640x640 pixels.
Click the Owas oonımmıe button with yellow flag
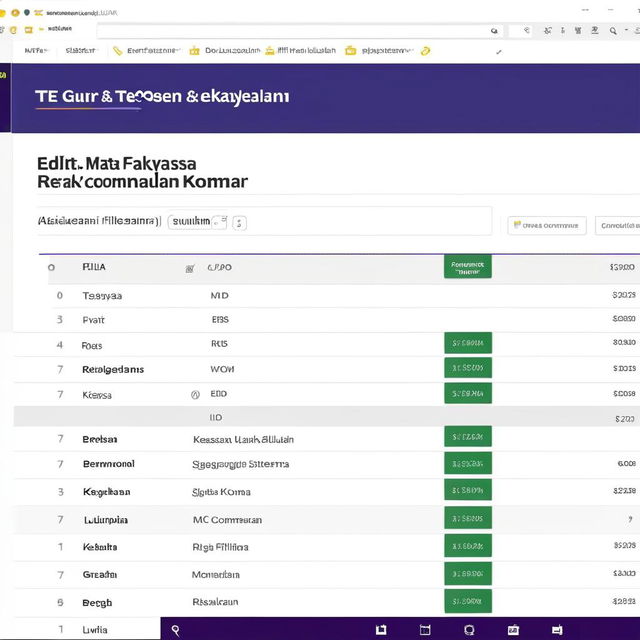click(x=547, y=225)
